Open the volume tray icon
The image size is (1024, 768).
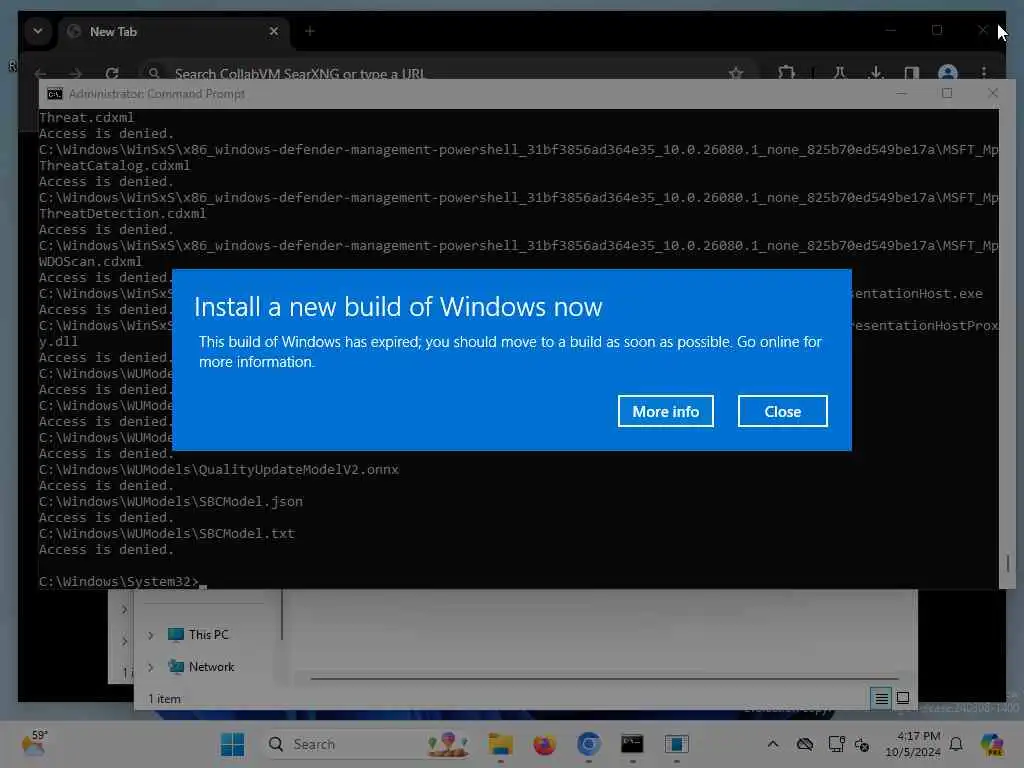click(x=862, y=744)
